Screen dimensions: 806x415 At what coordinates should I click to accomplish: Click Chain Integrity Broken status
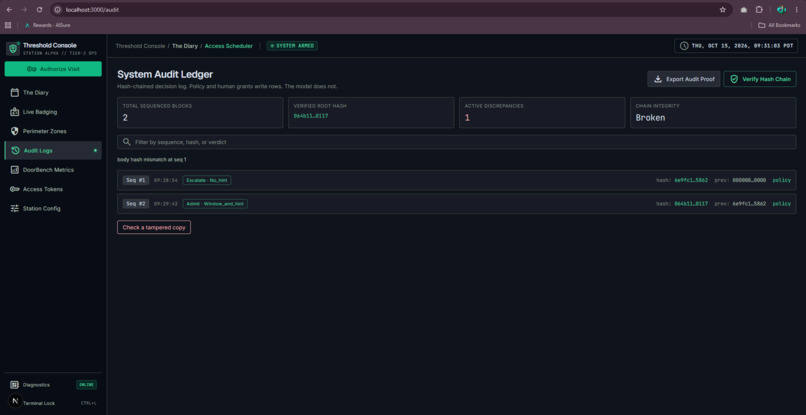[x=650, y=118]
